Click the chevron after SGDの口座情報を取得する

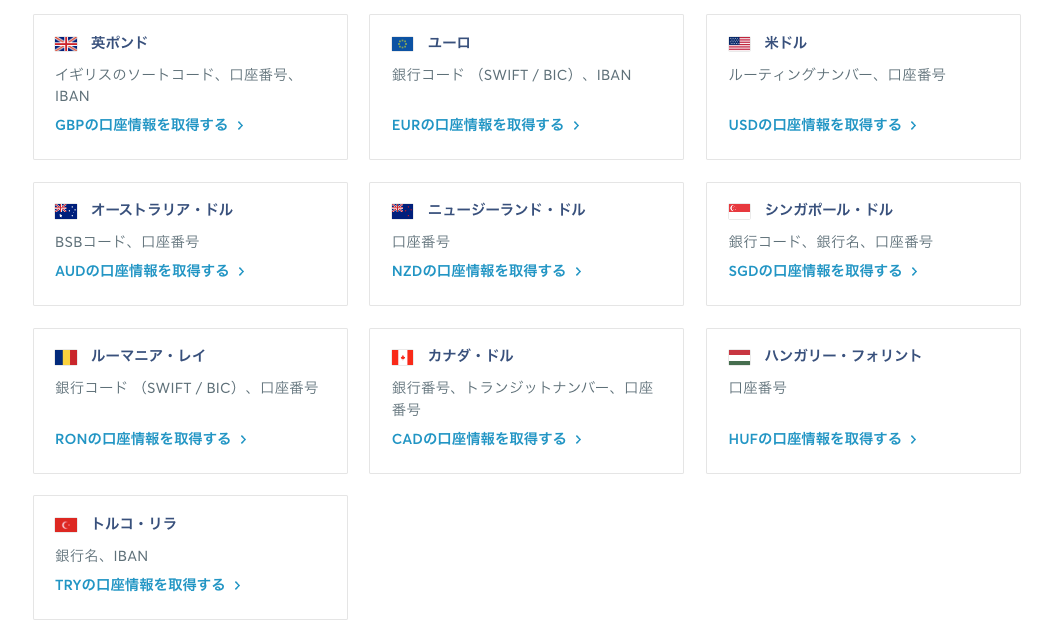[x=914, y=272]
